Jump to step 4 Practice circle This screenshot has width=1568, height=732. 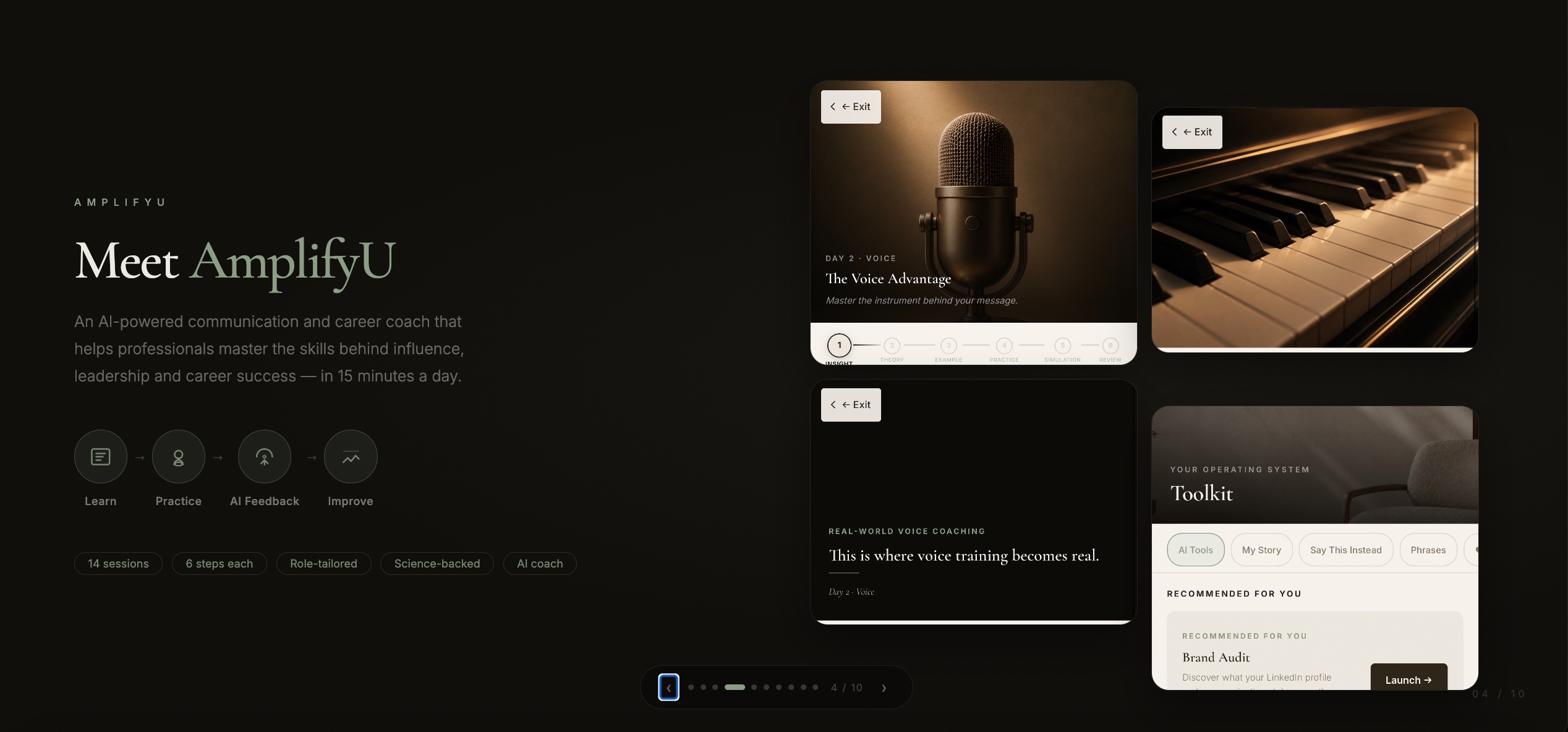(x=1004, y=346)
